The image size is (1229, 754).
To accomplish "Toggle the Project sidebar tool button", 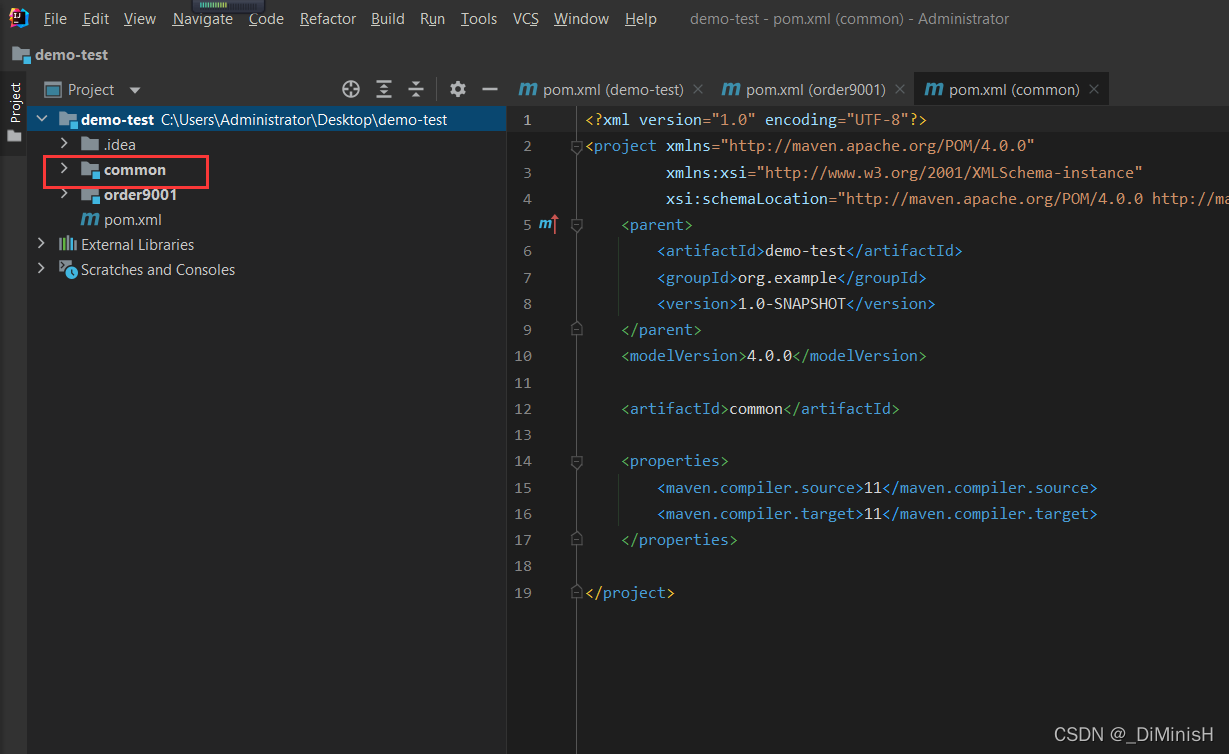I will [14, 102].
